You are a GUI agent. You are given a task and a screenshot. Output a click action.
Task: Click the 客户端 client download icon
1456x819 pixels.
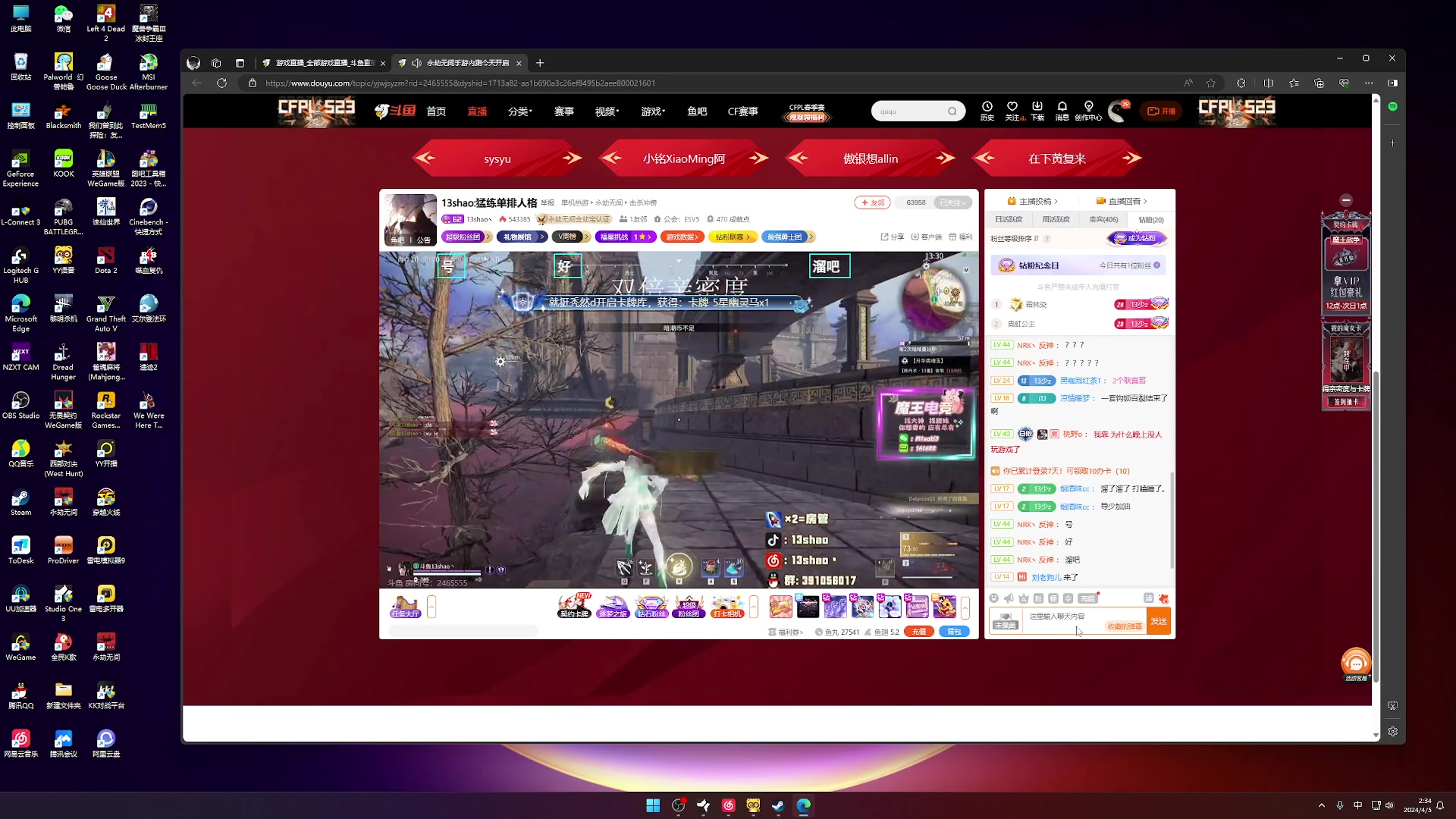pos(926,237)
